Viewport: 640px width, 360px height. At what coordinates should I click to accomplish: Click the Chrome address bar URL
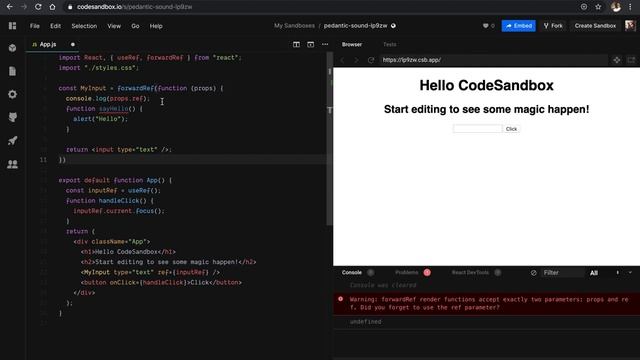[134, 7]
